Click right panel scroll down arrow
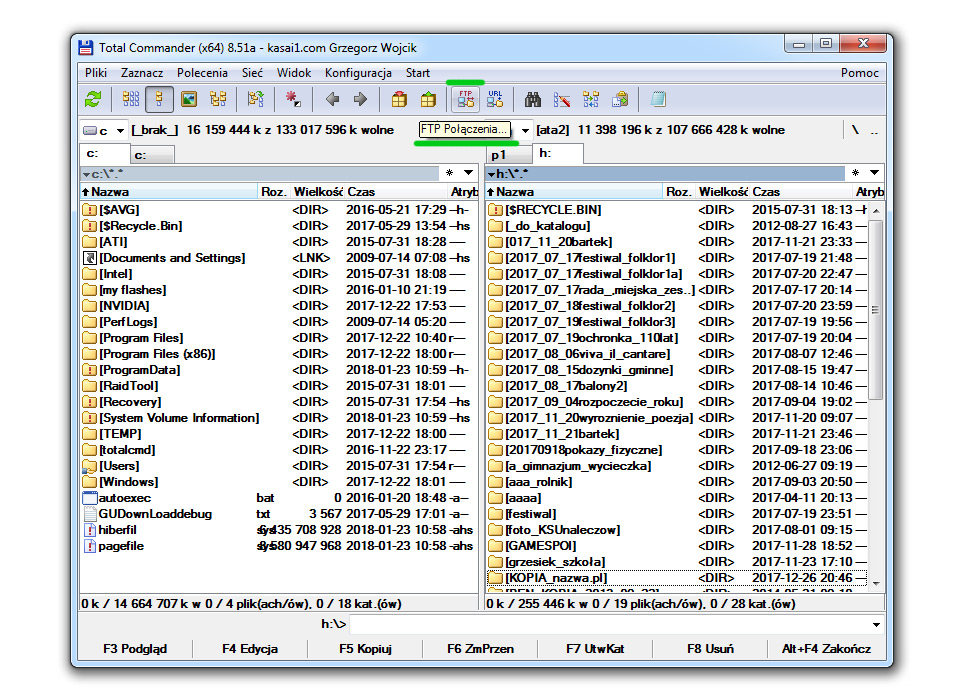960x698 pixels. (876, 584)
